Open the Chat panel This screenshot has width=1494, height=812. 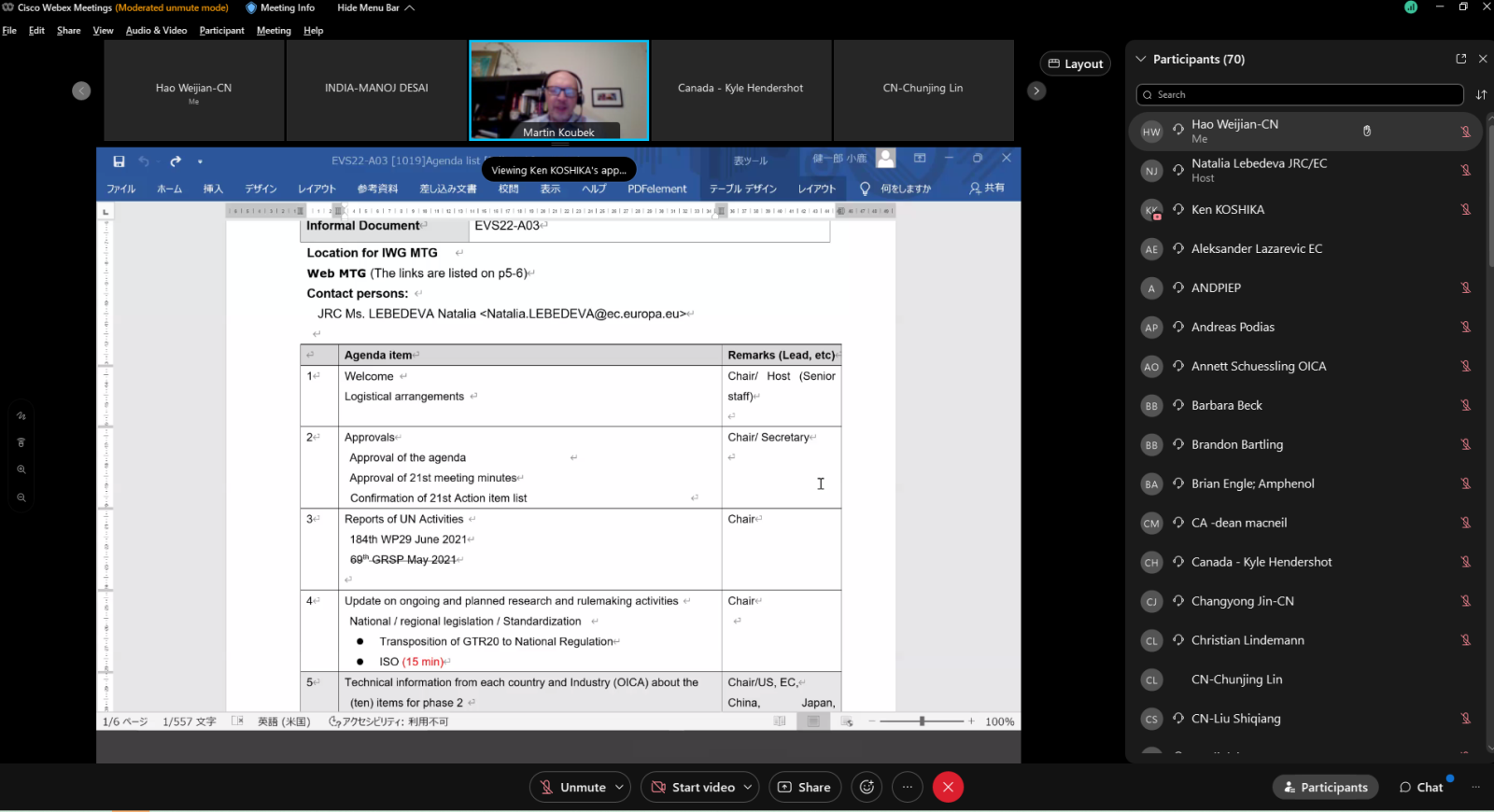coord(1421,787)
